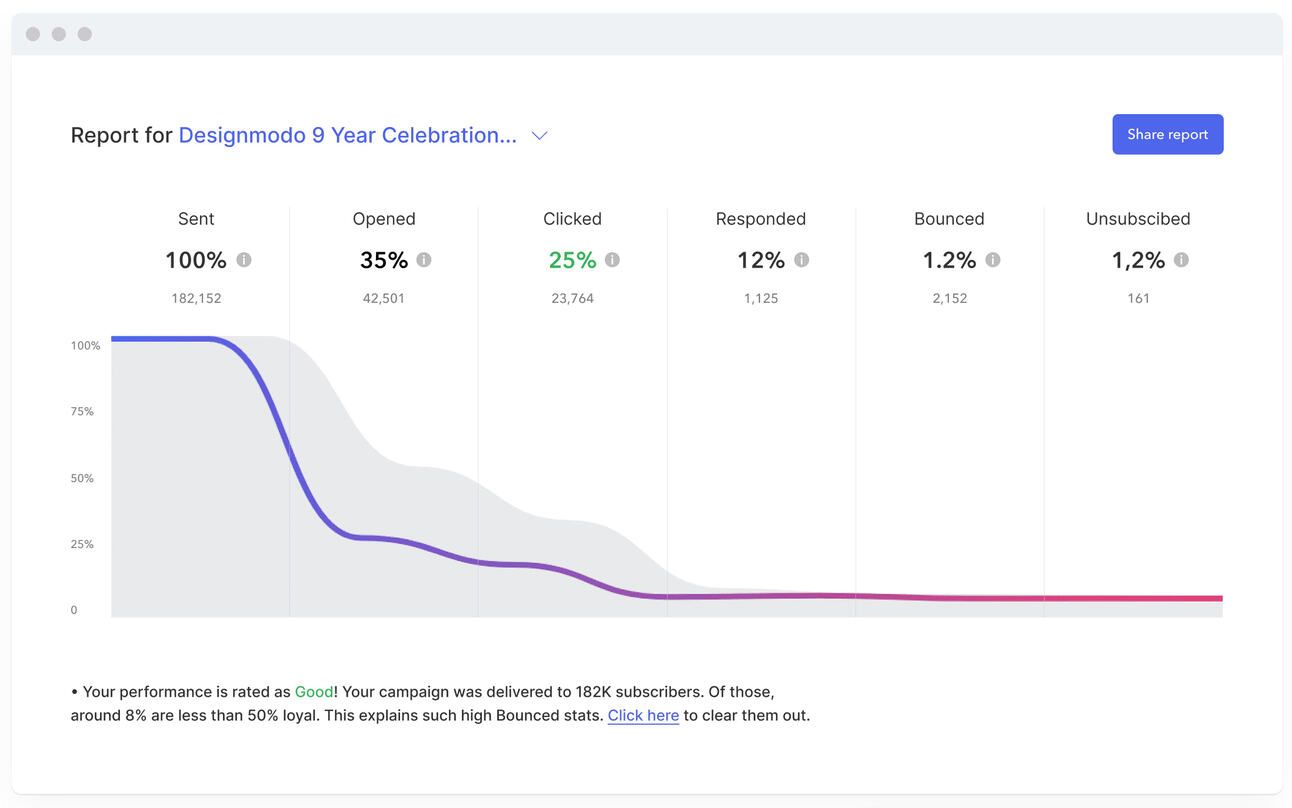Select the Bounced column header
The height and width of the screenshot is (808, 1292).
(949, 219)
